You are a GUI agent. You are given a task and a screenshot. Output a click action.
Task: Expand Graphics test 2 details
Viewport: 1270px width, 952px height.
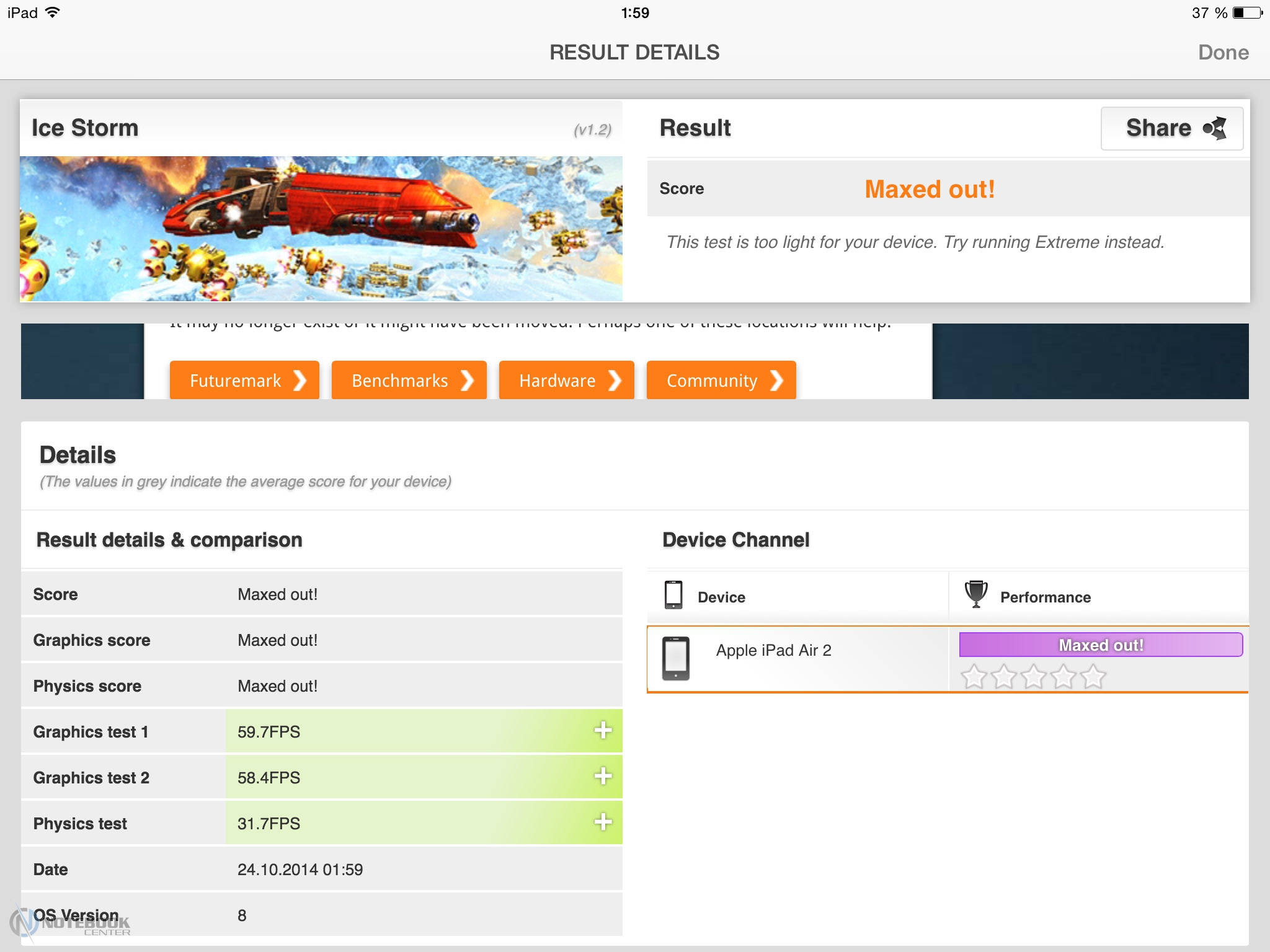coord(603,777)
